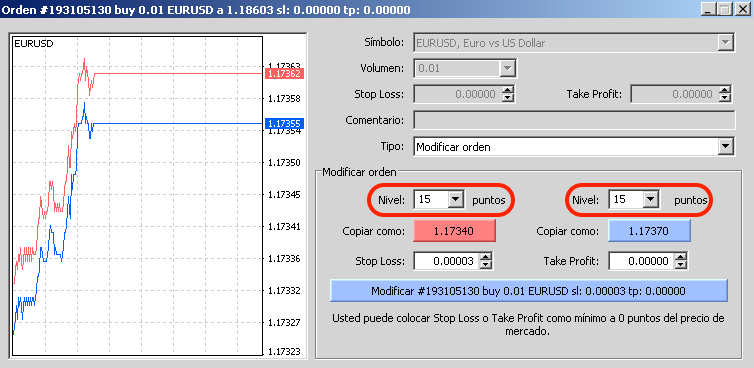Image resolution: width=754 pixels, height=368 pixels.
Task: Click the red 1.17362 ask price label on the chart
Action: point(284,74)
